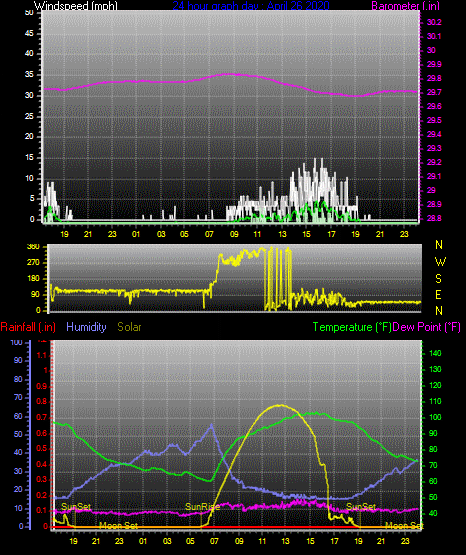Select the Rainfall (.in) legend label
The width and height of the screenshot is (466, 555).
point(28,327)
